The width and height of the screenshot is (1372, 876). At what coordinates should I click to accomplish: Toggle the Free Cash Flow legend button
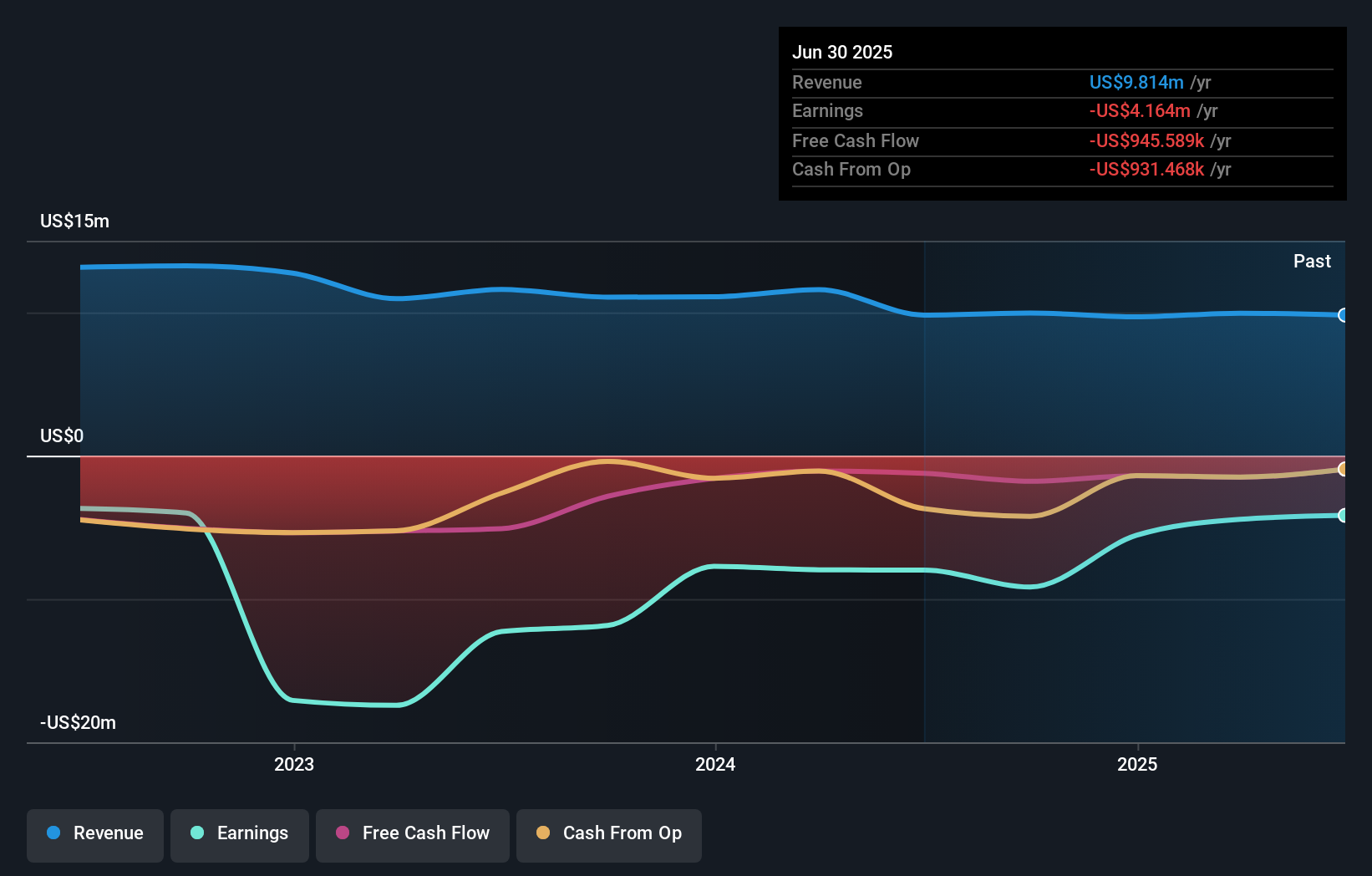(x=413, y=835)
